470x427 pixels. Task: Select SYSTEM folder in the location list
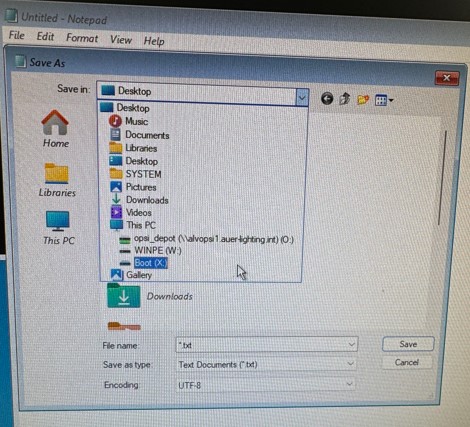[203, 174]
